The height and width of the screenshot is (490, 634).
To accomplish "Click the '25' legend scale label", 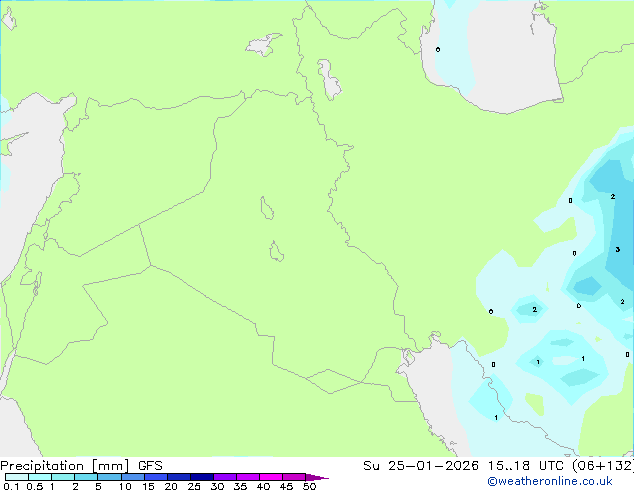I will click(x=194, y=486).
